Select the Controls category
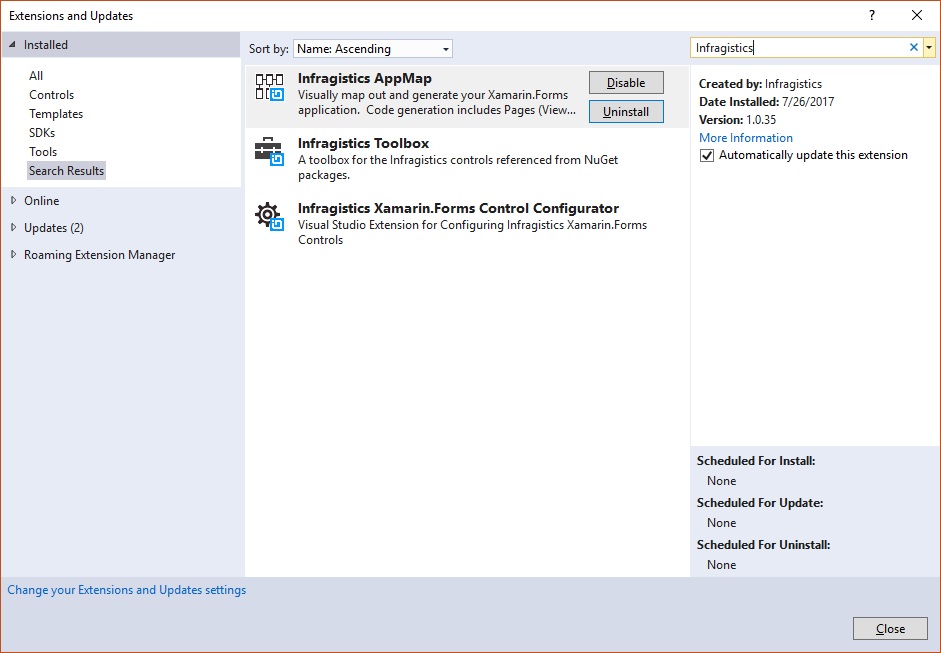This screenshot has height=653, width=941. (x=51, y=95)
